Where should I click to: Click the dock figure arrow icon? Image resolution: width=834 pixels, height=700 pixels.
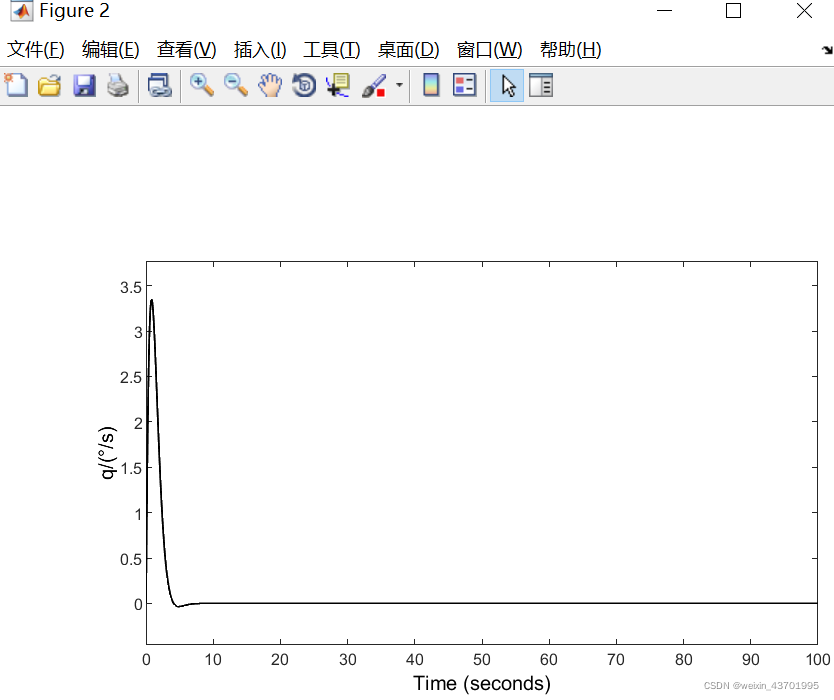(x=827, y=50)
